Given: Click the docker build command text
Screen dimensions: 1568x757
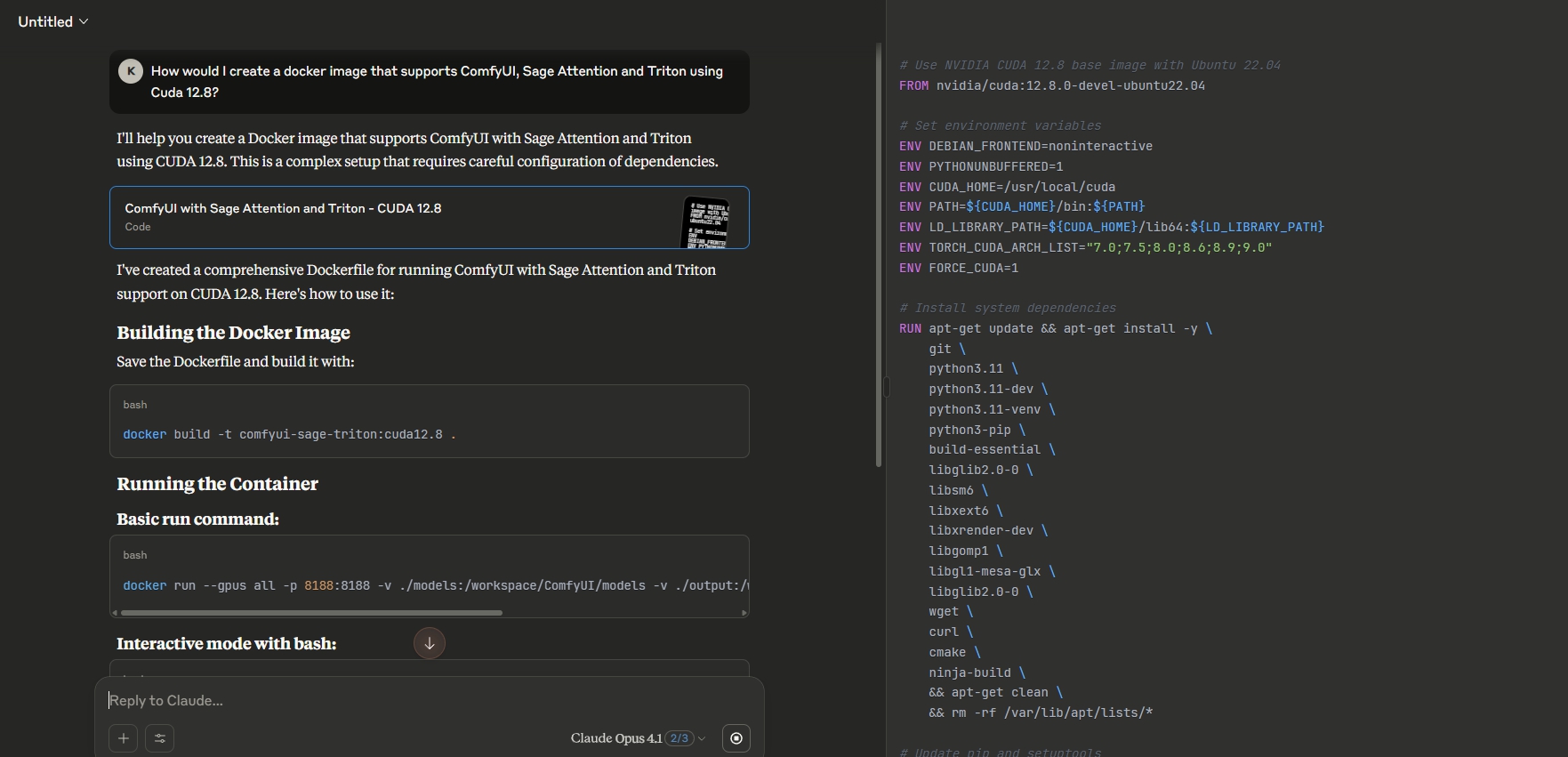Looking at the screenshot, I should (289, 435).
